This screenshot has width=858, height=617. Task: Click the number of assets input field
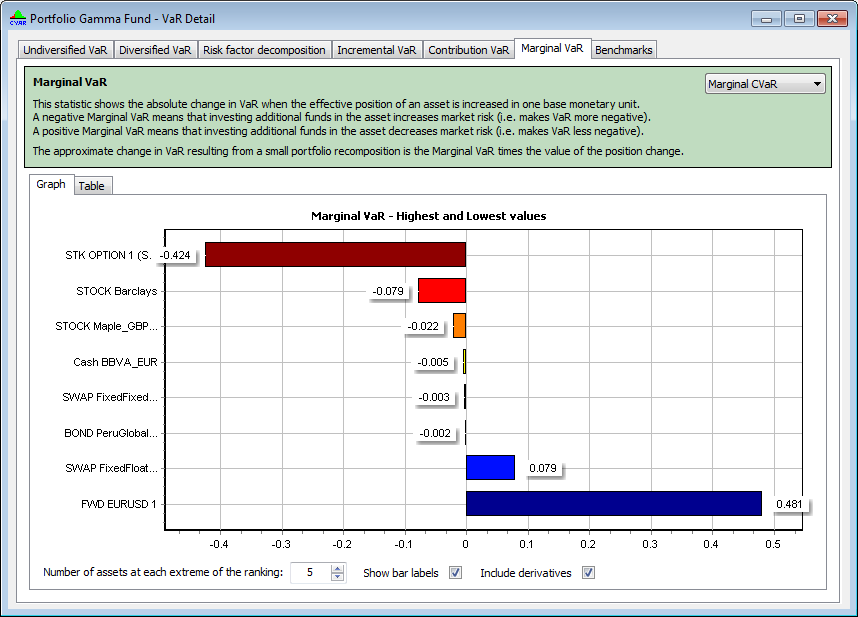310,573
